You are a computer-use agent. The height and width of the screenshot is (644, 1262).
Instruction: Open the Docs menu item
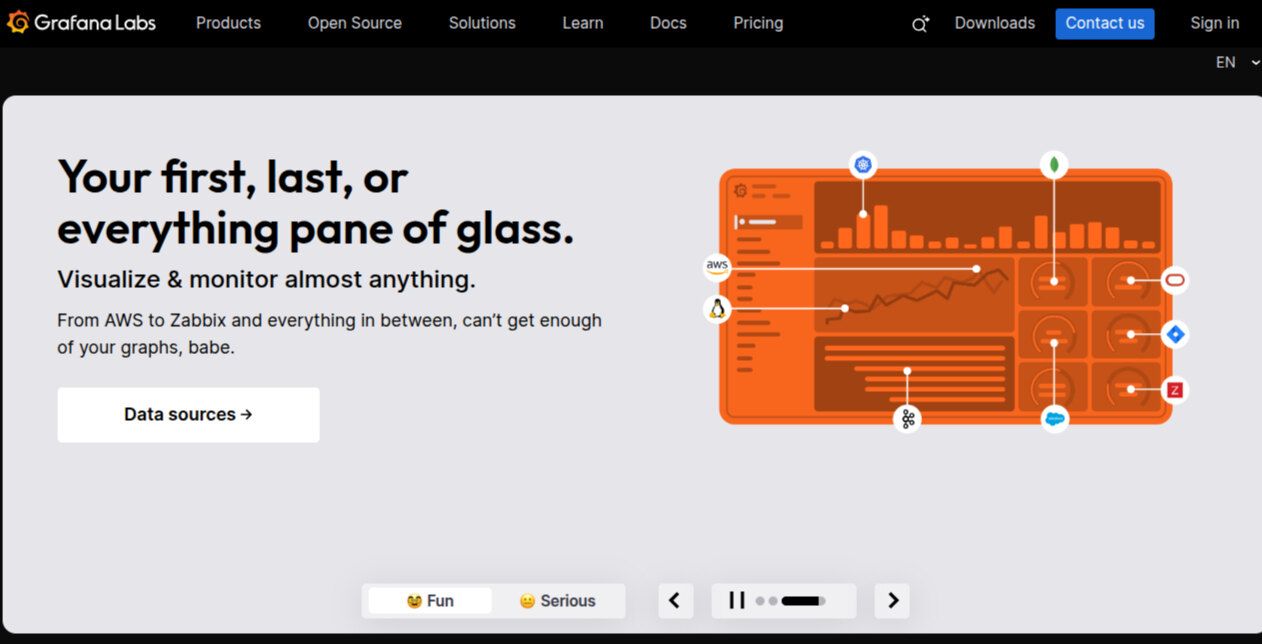tap(668, 23)
